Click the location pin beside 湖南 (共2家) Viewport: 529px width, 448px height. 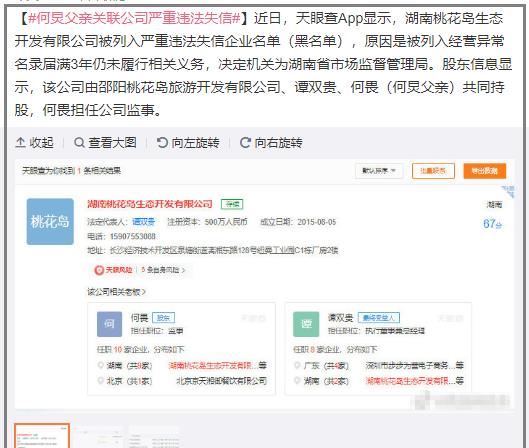point(297,381)
